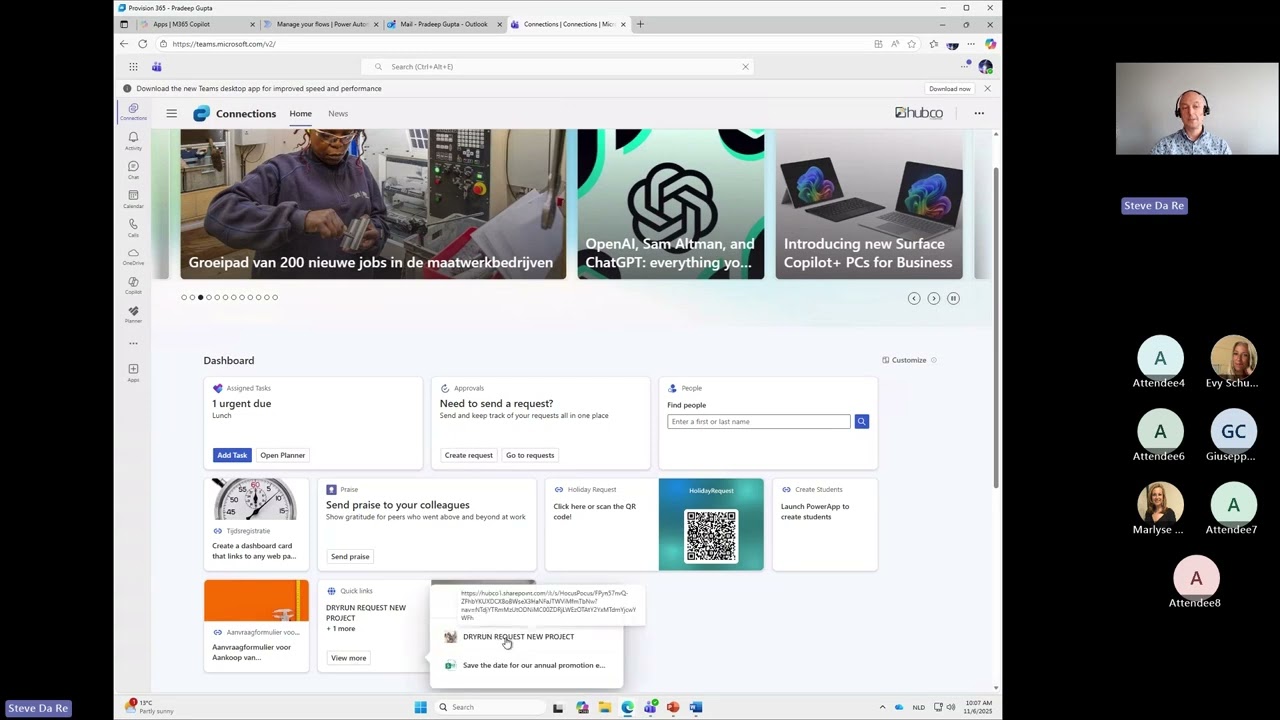Expand Quick links with View more
The image size is (1280, 720).
coord(348,658)
